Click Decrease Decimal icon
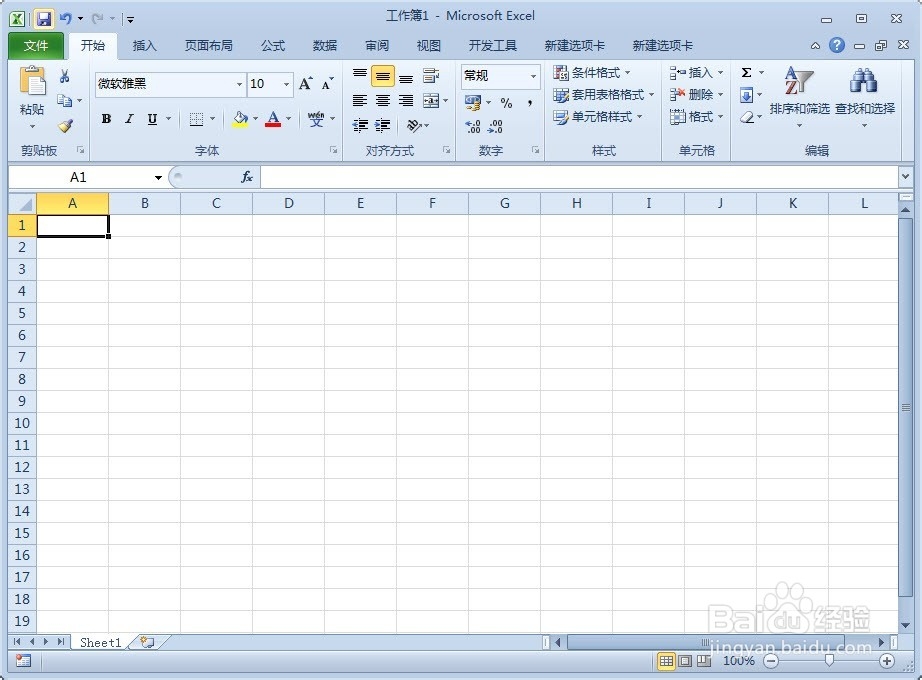 496,126
